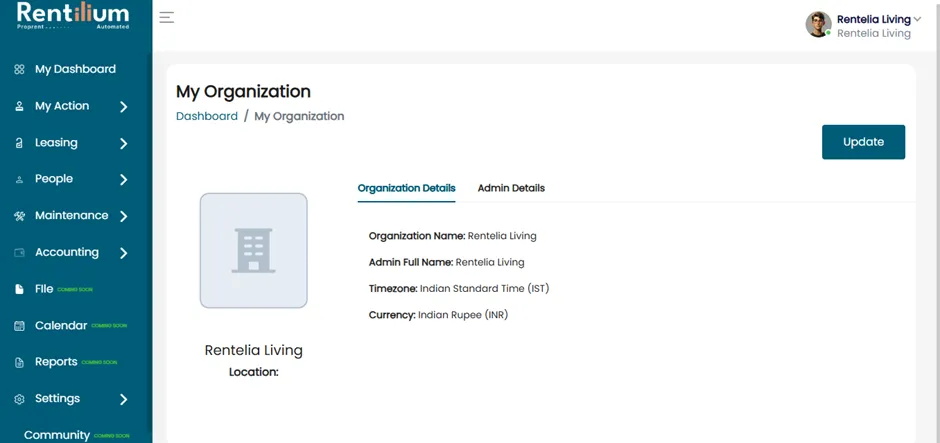Expand the Maintenance submenu chevron
The height and width of the screenshot is (443, 940).
(123, 216)
